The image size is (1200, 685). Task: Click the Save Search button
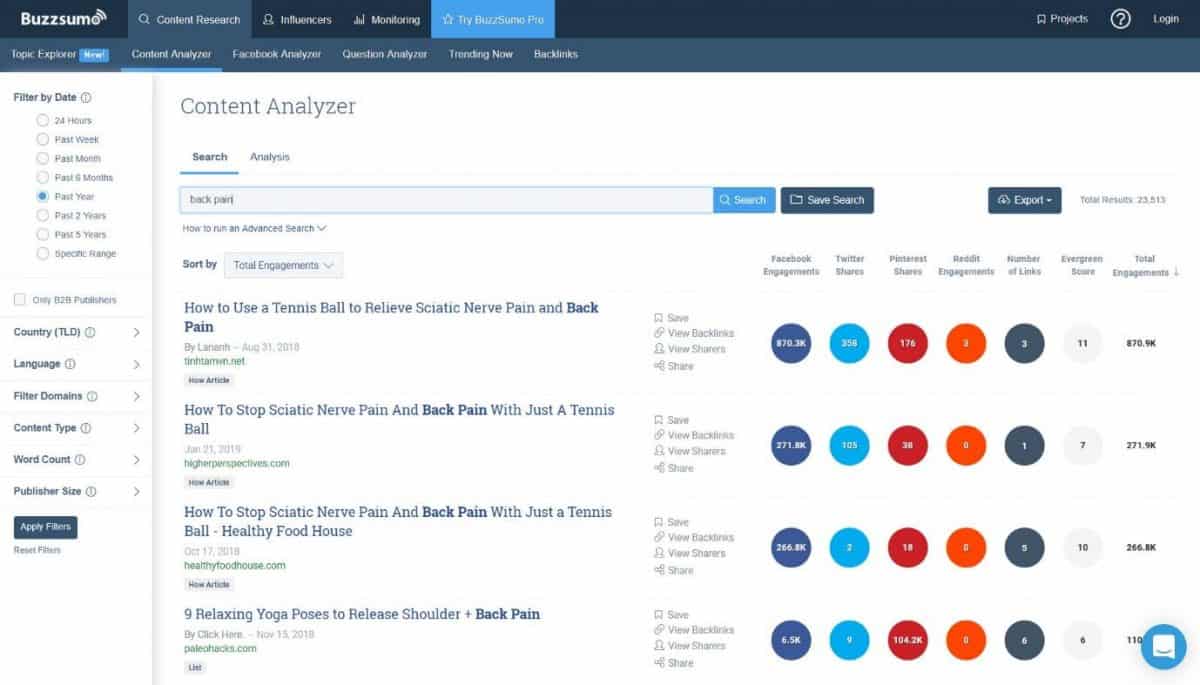pyautogui.click(x=827, y=200)
